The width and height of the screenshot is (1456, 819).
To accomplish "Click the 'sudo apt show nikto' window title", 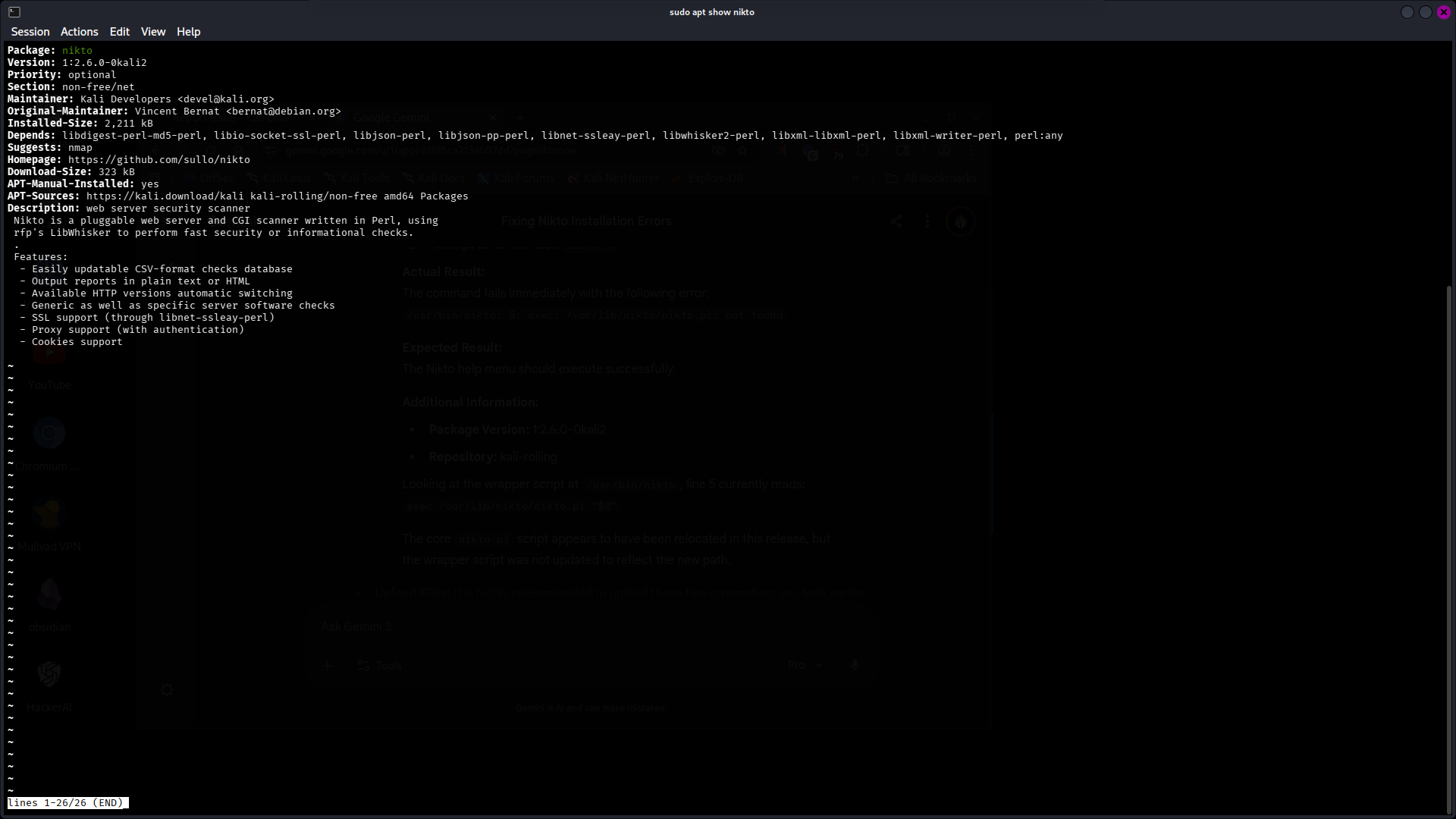I will tap(711, 12).
